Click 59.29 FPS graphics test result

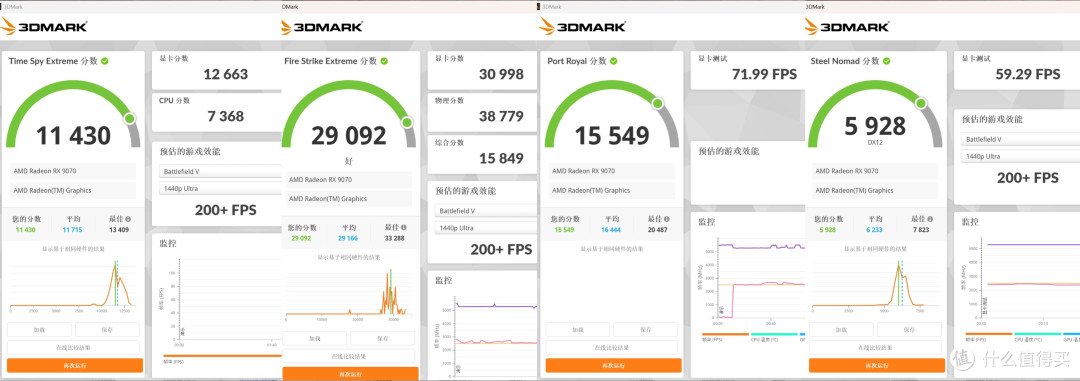pyautogui.click(x=1028, y=74)
